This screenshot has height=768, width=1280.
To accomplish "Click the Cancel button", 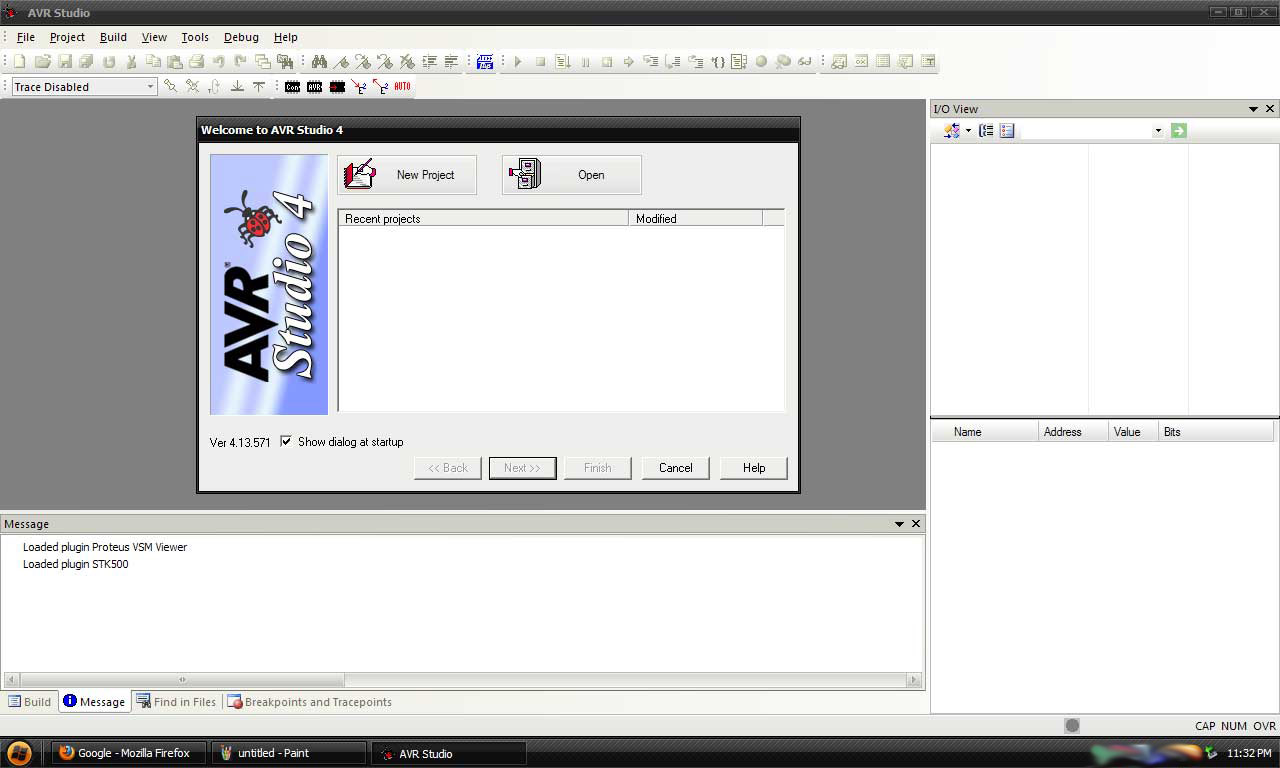I will [676, 468].
